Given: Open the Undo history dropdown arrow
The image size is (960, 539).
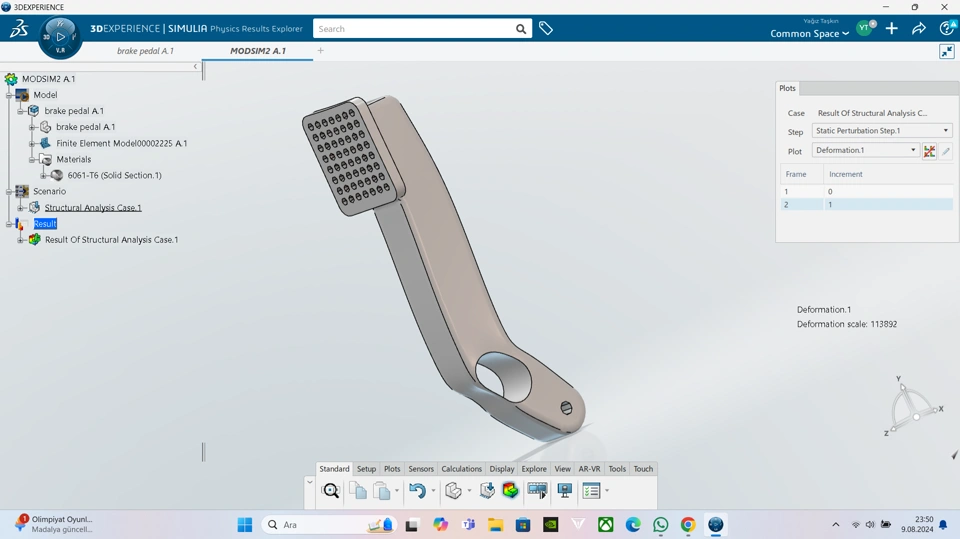Looking at the screenshot, I should pos(433,491).
